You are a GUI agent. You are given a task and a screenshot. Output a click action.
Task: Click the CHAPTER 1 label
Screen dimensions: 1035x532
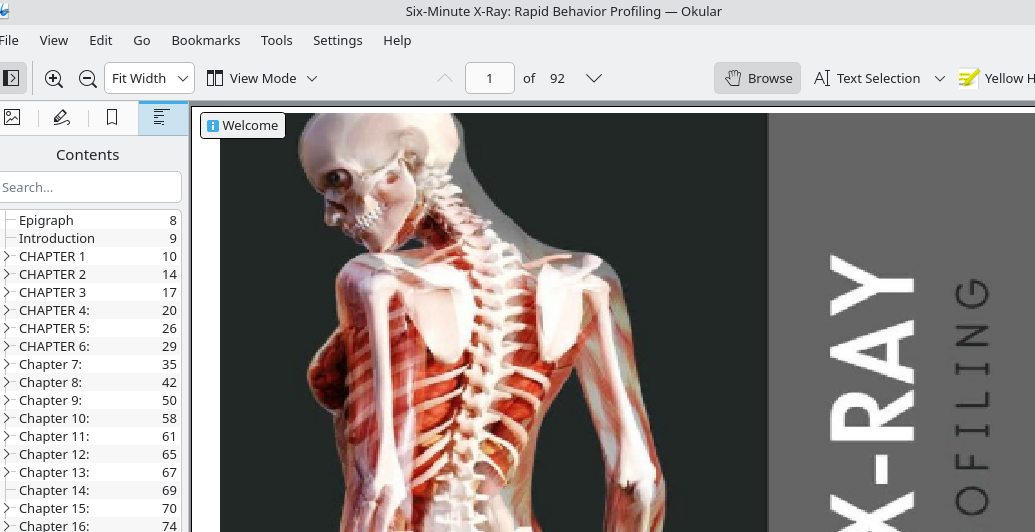pyautogui.click(x=52, y=256)
